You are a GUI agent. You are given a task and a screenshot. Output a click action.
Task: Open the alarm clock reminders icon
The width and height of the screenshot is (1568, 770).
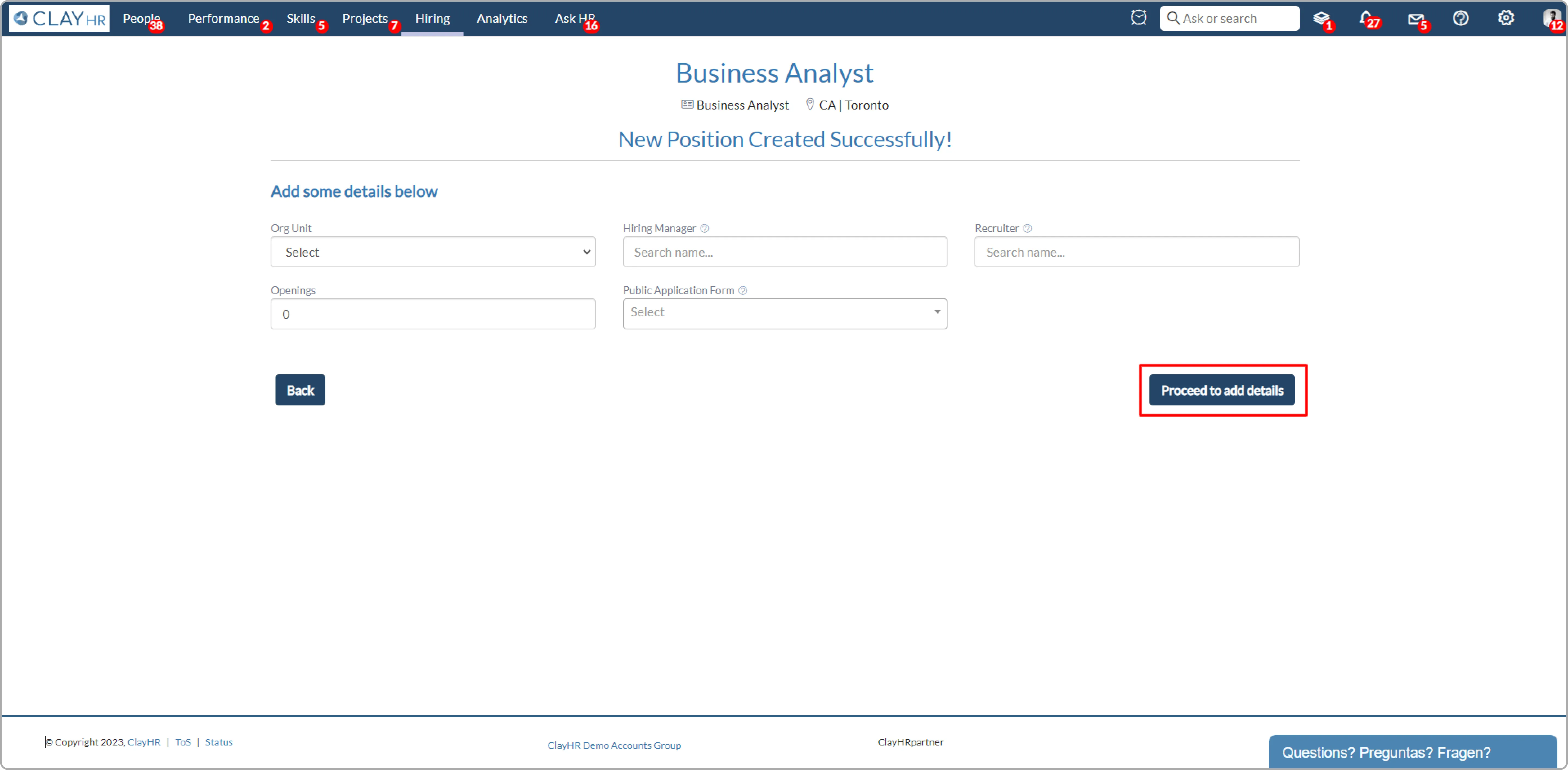point(1138,18)
